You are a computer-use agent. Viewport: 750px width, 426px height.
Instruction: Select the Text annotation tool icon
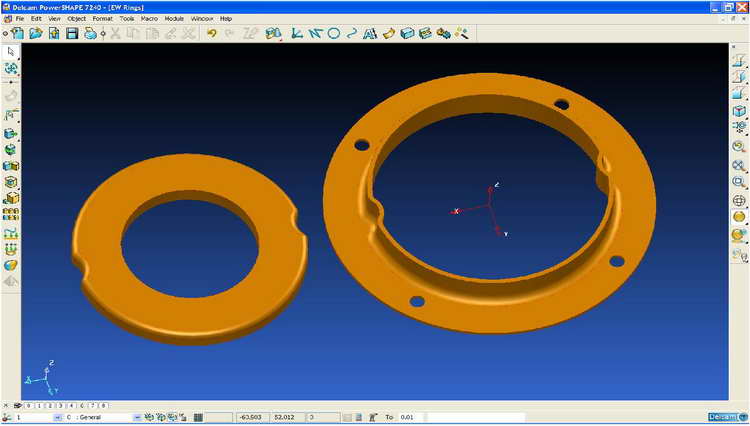tap(370, 33)
